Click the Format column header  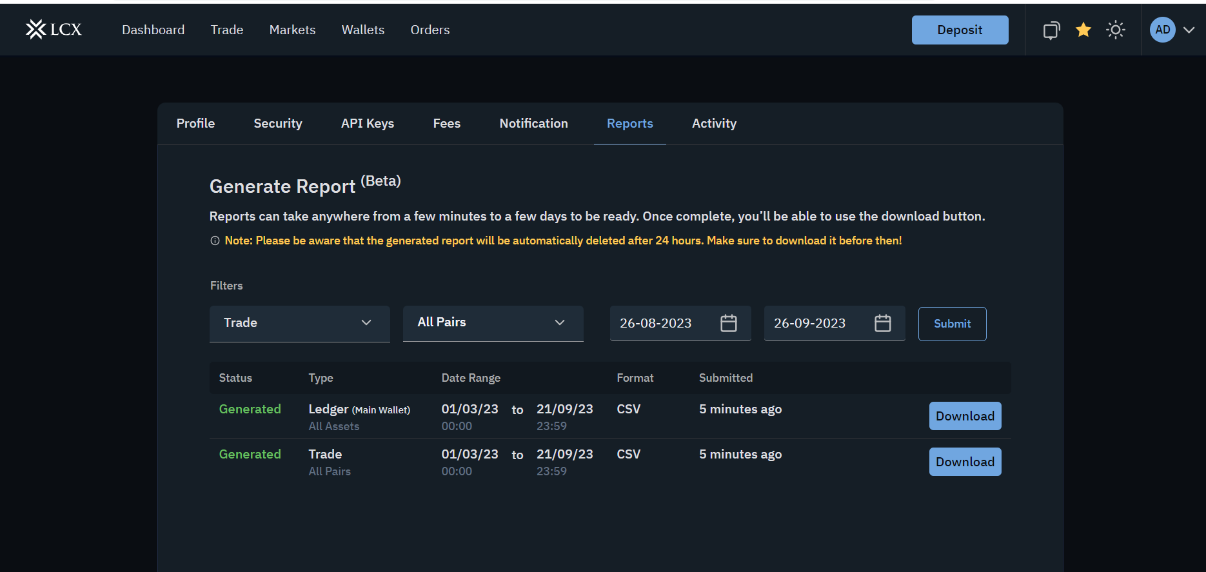[x=635, y=378]
